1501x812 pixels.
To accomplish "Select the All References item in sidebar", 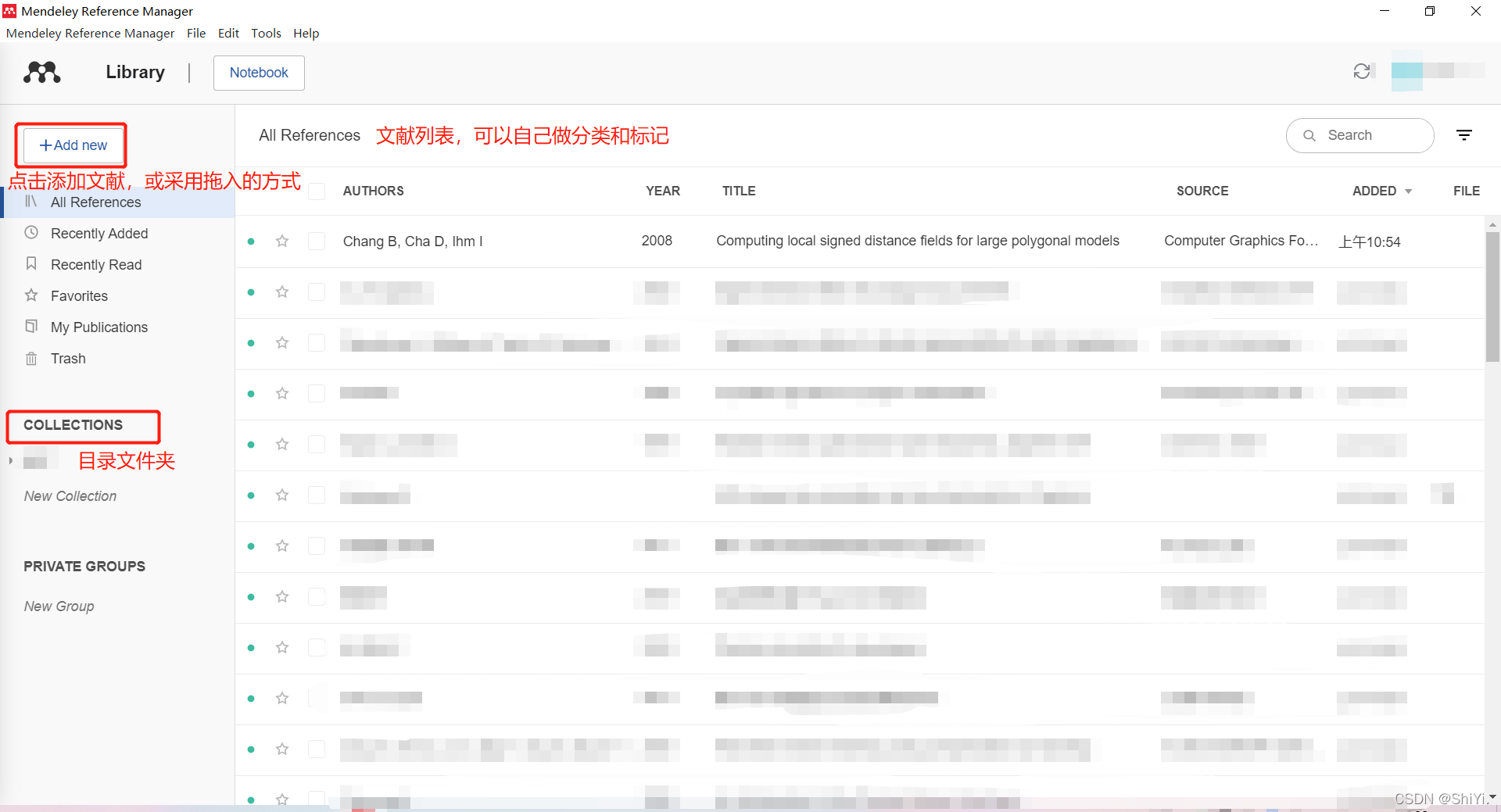I will tap(117, 202).
